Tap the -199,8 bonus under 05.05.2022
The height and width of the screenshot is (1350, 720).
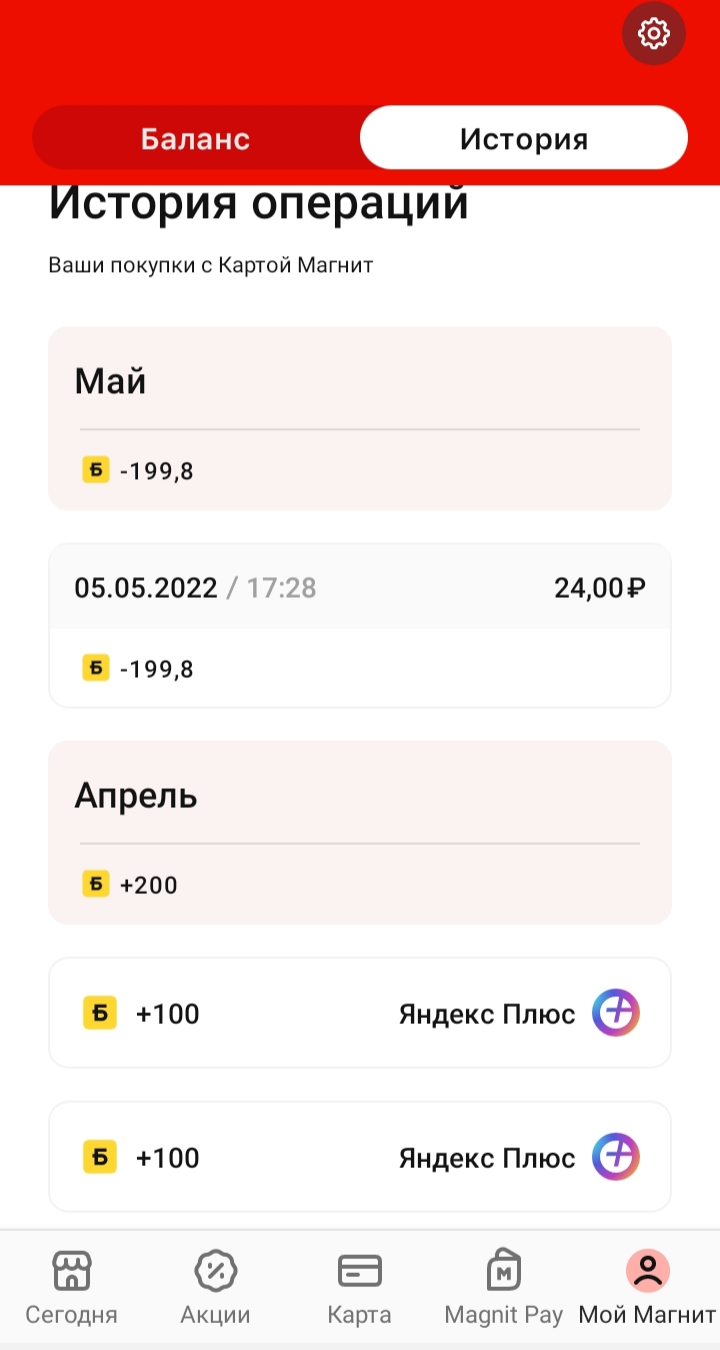click(156, 669)
